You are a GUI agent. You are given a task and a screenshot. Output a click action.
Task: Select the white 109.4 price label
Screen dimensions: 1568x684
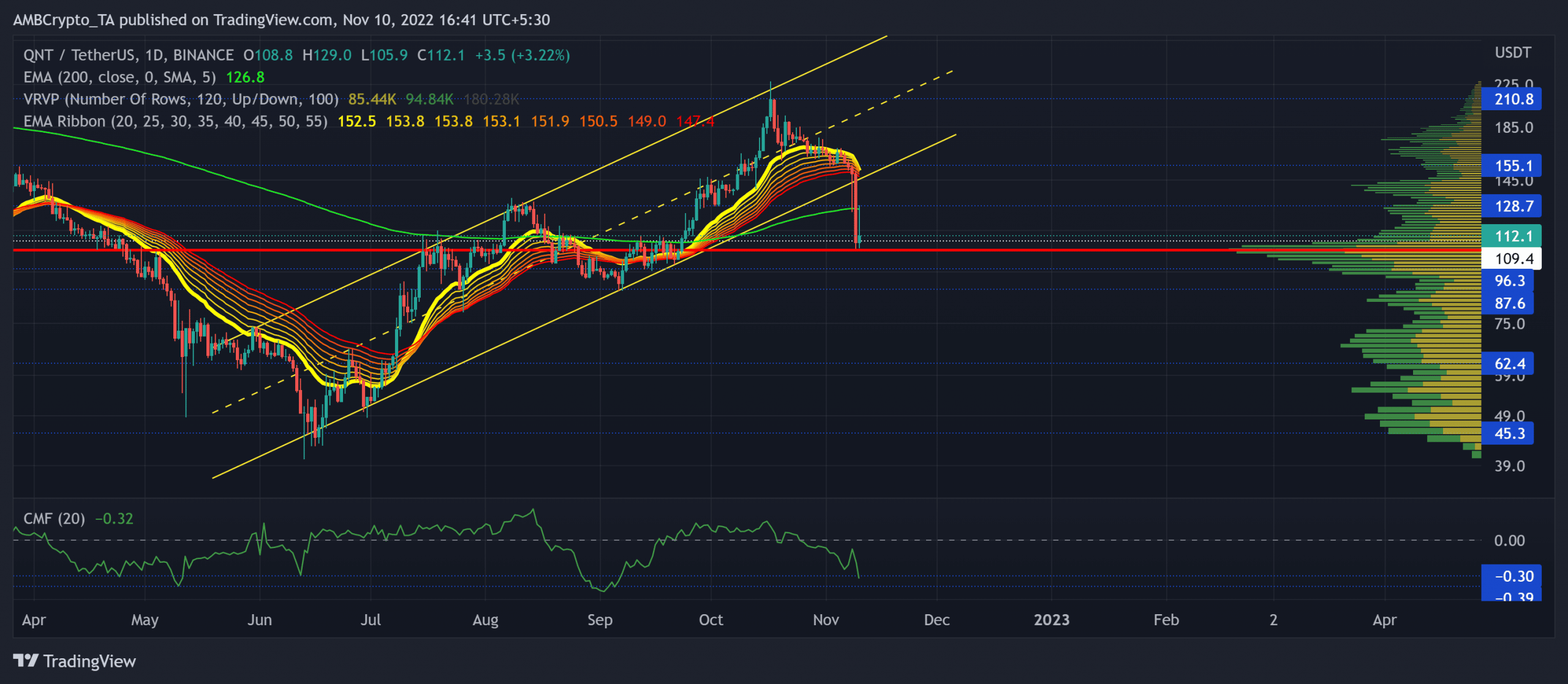[x=1511, y=258]
